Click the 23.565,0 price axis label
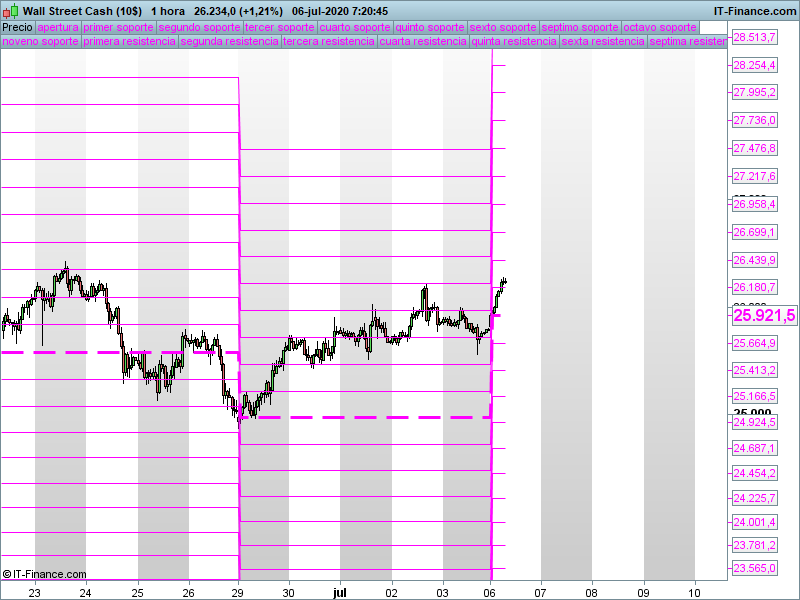The height and width of the screenshot is (600, 800). click(755, 568)
